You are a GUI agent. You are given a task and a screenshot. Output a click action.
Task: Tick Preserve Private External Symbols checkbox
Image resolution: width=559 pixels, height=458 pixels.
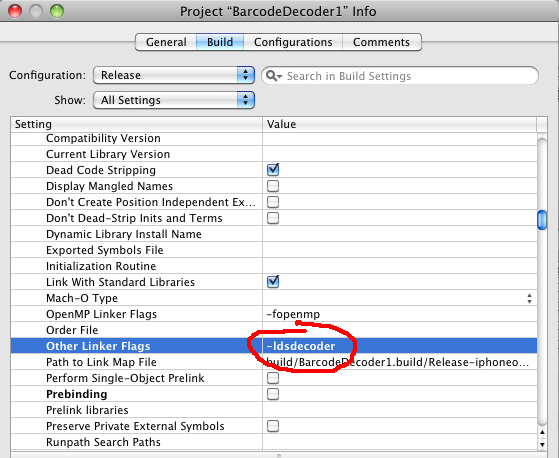pos(273,426)
